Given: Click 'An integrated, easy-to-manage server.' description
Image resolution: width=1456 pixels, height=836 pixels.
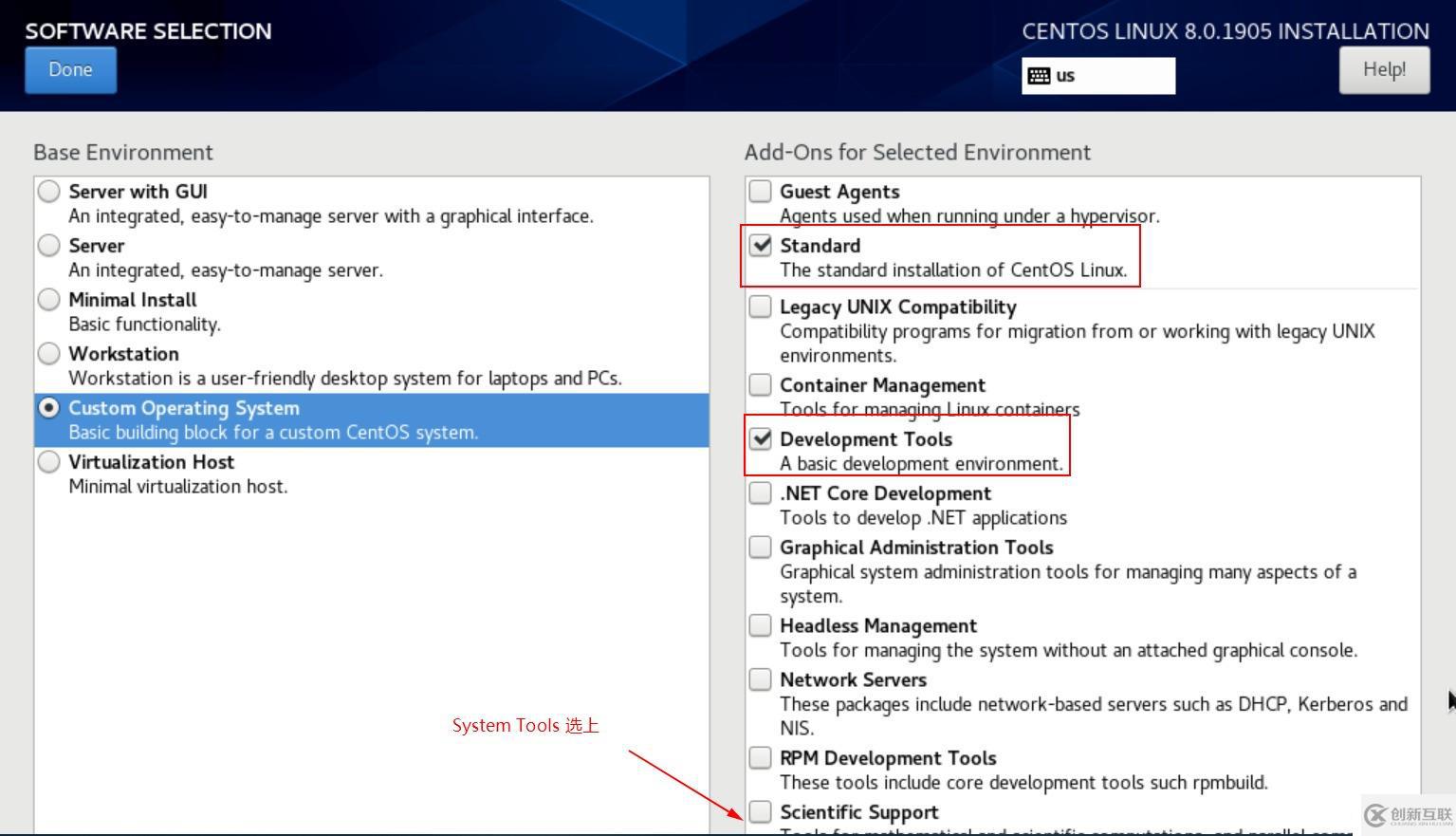Looking at the screenshot, I should (226, 270).
